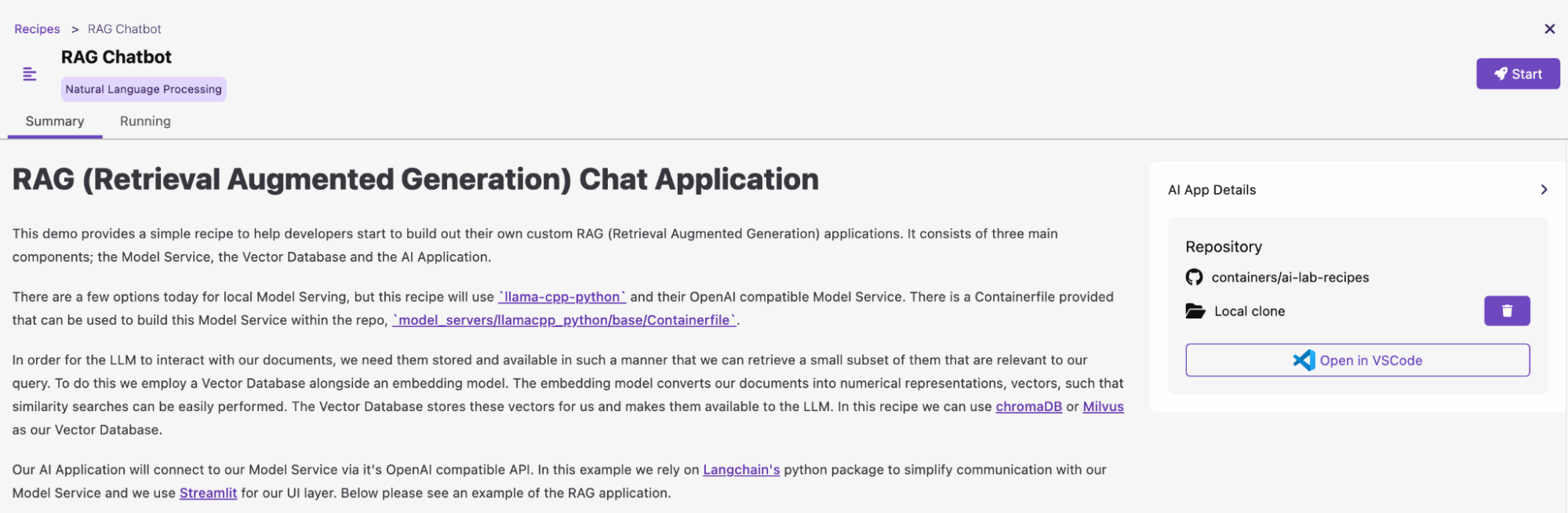Image resolution: width=1568 pixels, height=513 pixels.
Task: Click the Local clone folder icon
Action: (x=1195, y=311)
